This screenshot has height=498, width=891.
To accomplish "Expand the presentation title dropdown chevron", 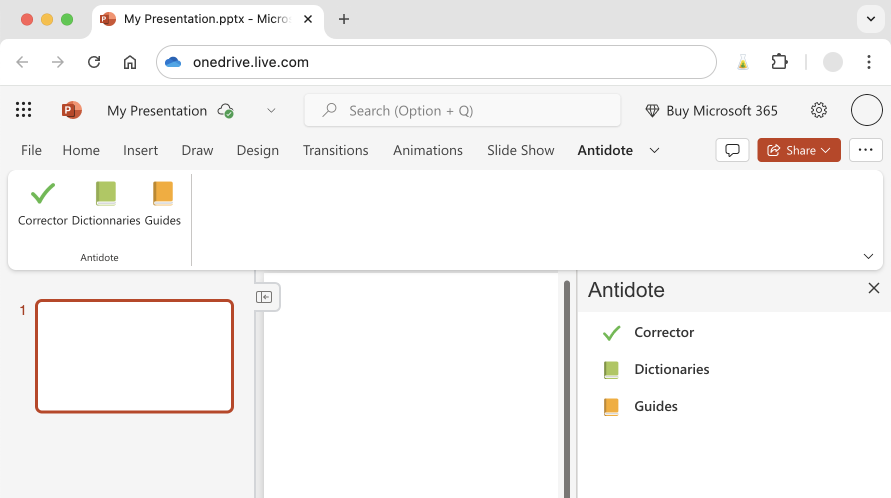I will (271, 110).
